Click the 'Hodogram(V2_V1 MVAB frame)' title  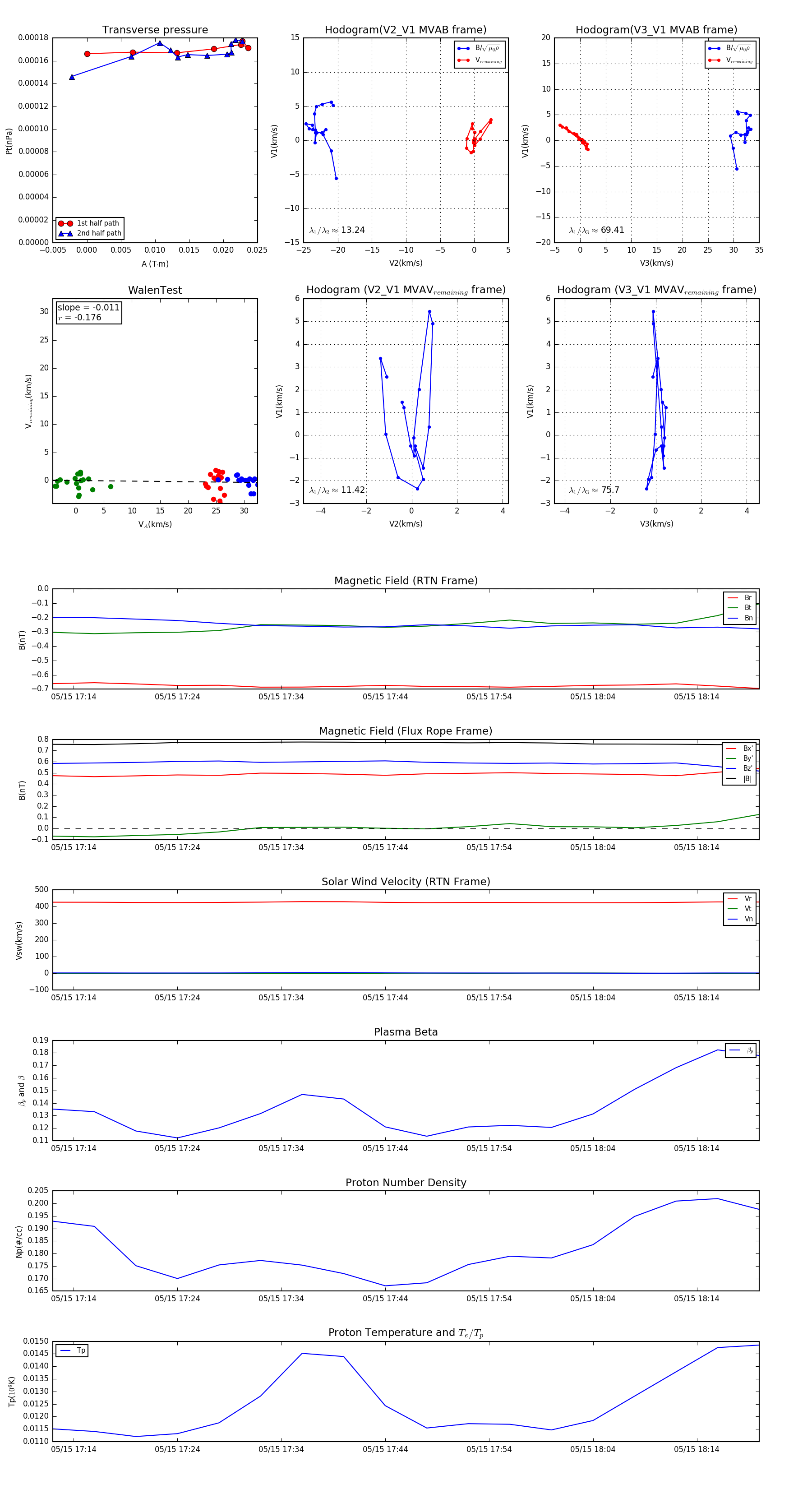coord(406,30)
